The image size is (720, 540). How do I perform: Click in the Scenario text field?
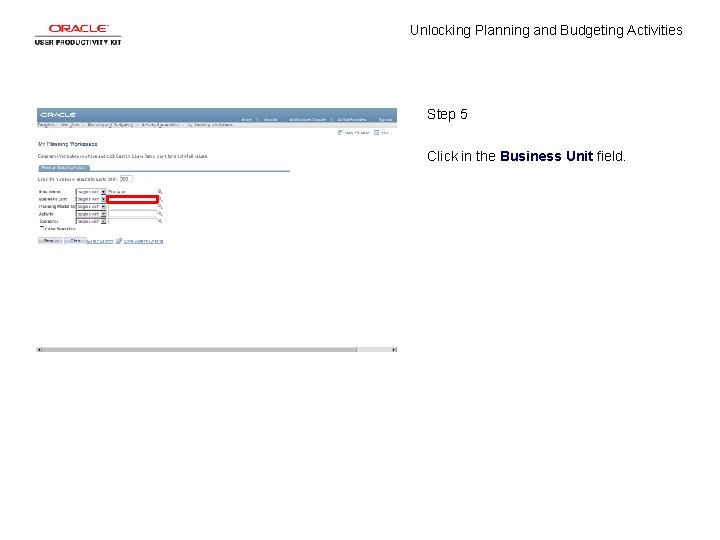pyautogui.click(x=132, y=221)
